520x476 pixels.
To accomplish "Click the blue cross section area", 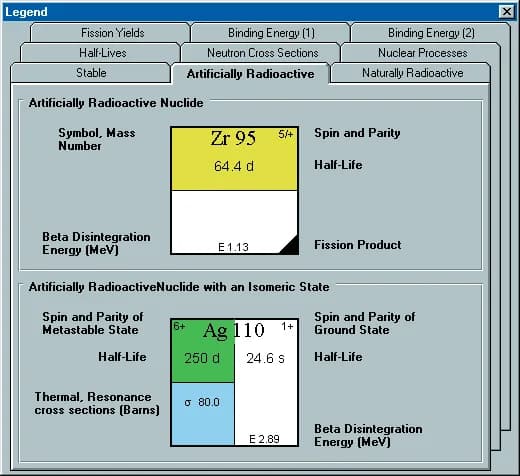I will click(x=203, y=414).
